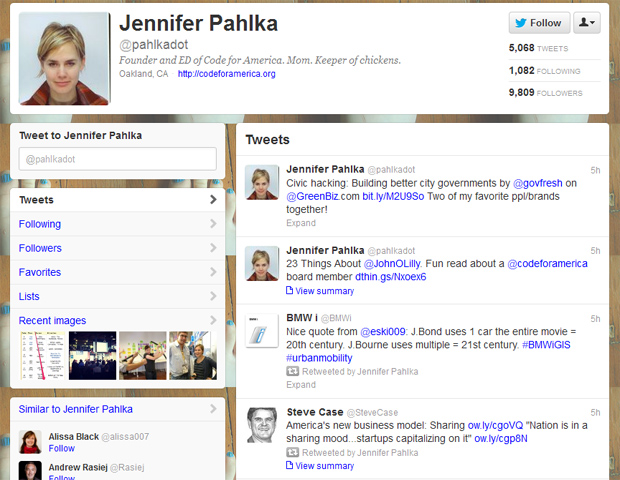Viewport: 620px width, 480px height.
Task: Follow Jennifer Pahlka with the Follow button
Action: point(539,23)
